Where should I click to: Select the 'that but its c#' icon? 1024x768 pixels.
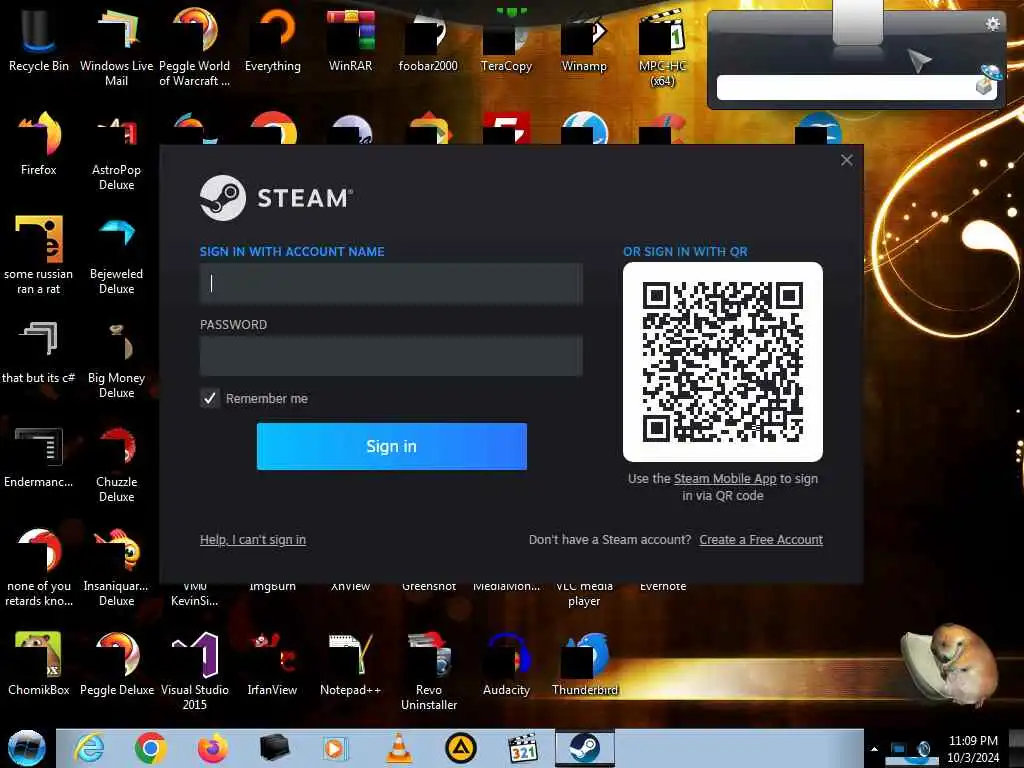(39, 353)
